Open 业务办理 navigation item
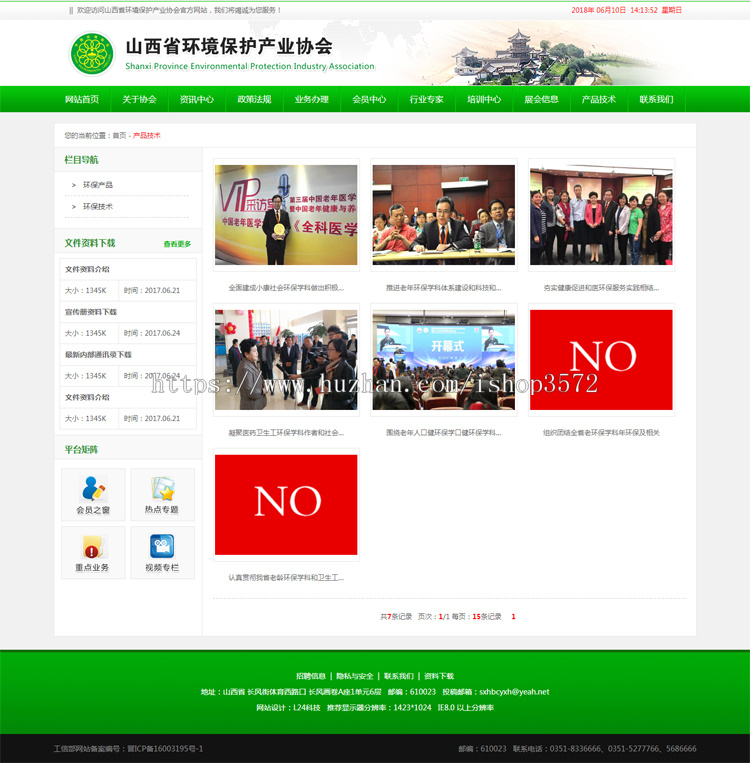 pos(311,99)
